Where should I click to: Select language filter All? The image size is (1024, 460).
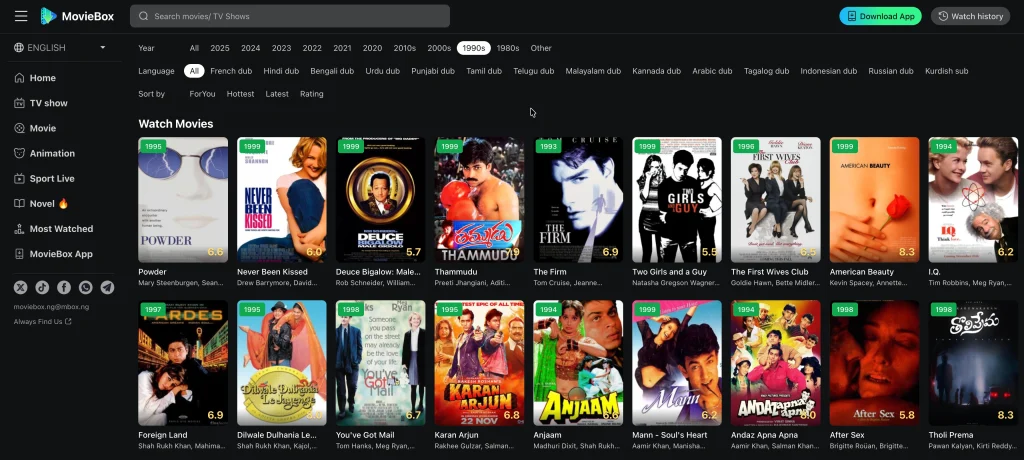pyautogui.click(x=194, y=71)
